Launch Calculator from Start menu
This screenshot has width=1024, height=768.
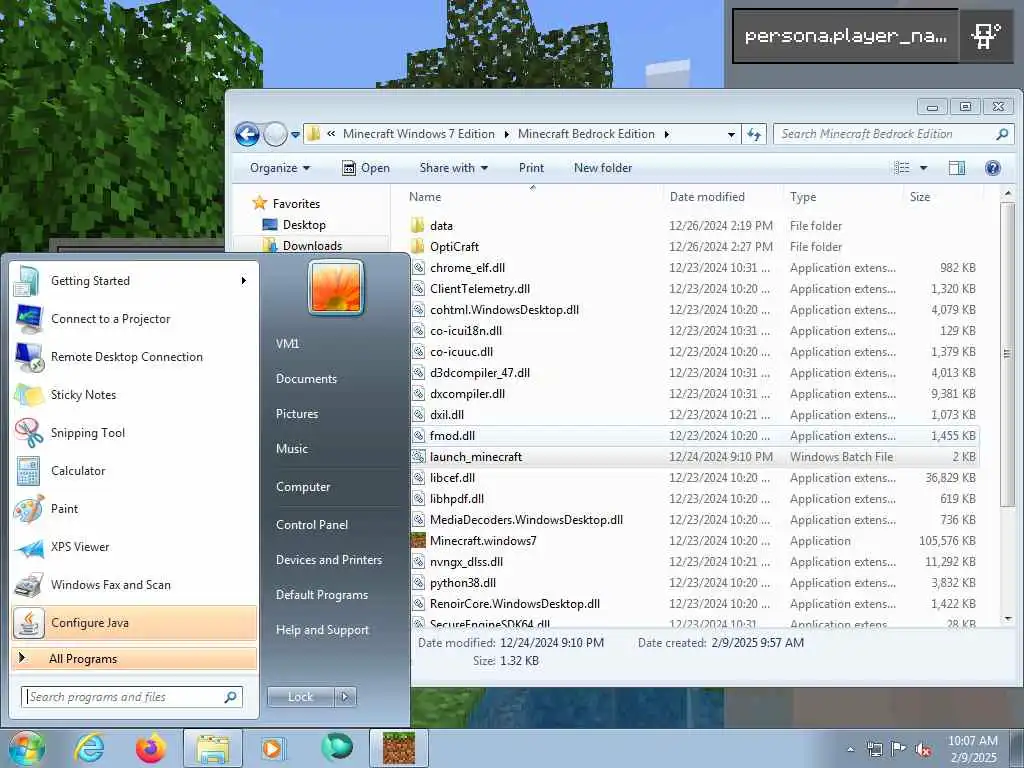pyautogui.click(x=134, y=470)
